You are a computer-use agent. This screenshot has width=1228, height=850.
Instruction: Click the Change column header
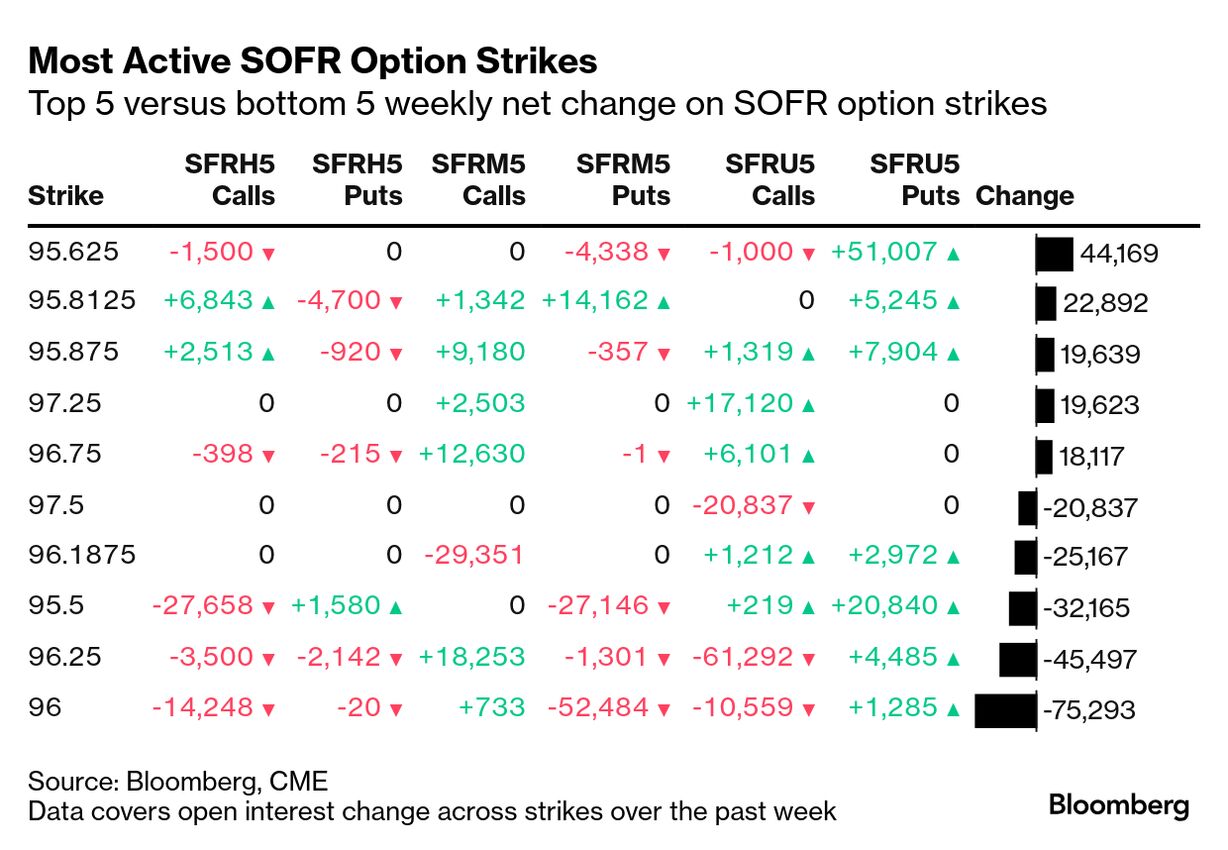click(x=1025, y=195)
